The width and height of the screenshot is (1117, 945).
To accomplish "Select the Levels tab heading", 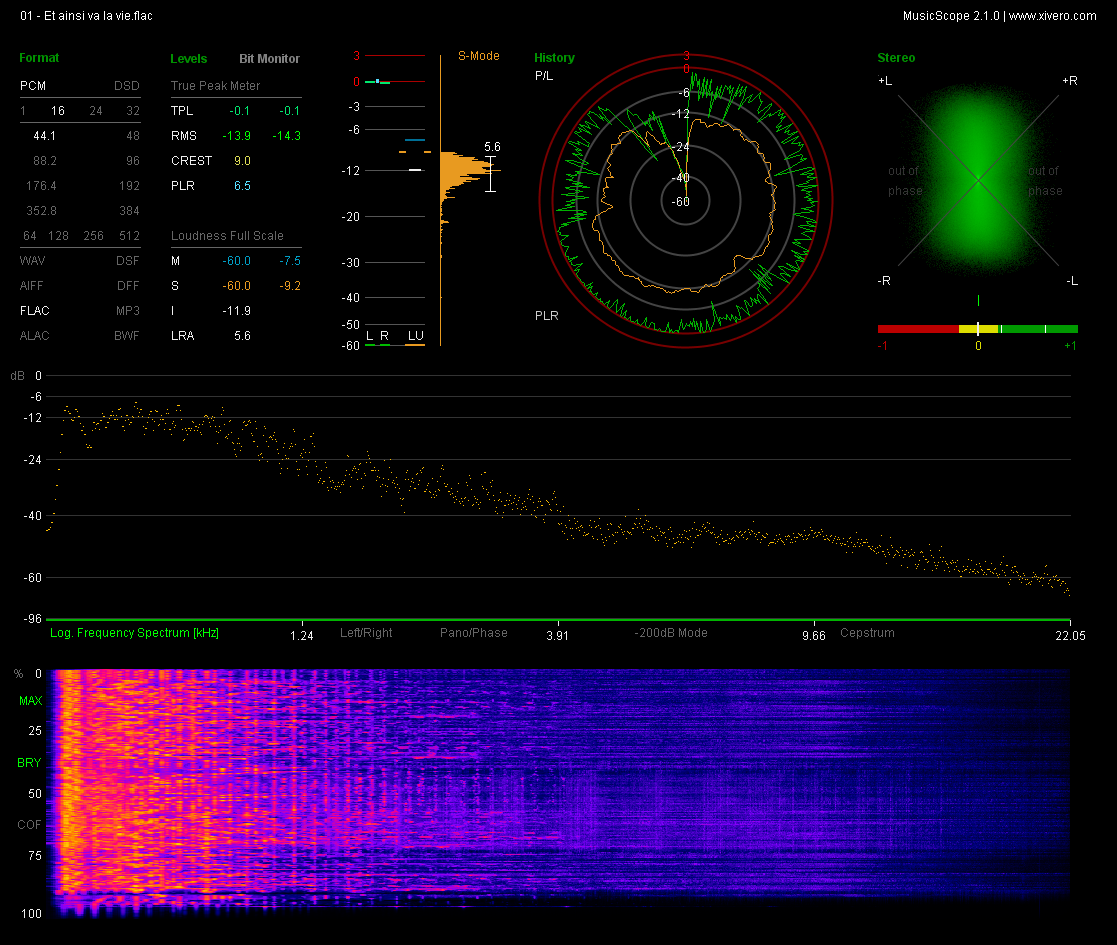I will (x=189, y=59).
